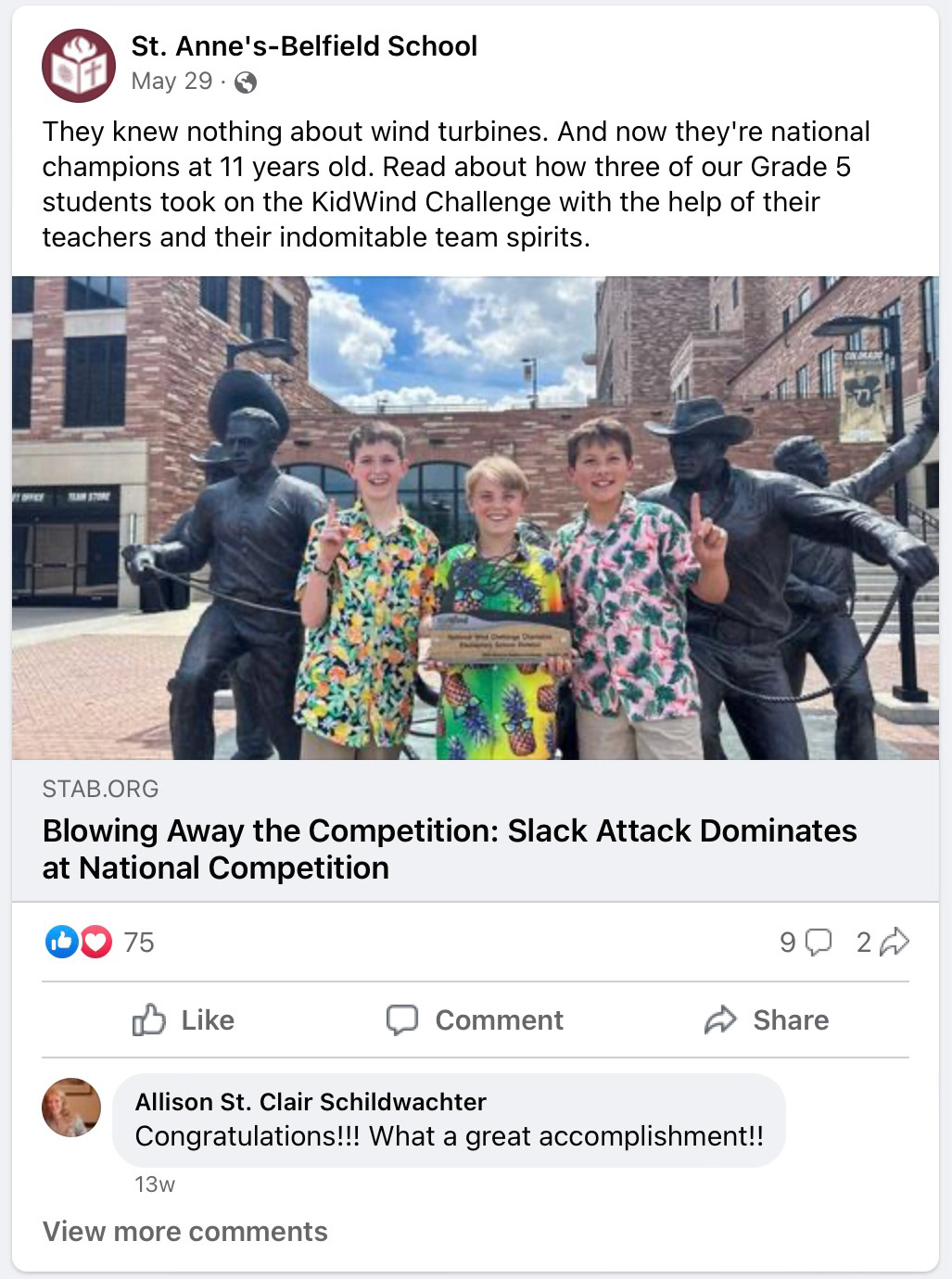The height and width of the screenshot is (1279, 952).
Task: Open commenter name Allison St. Clair Schildwachter
Action: tap(311, 1101)
